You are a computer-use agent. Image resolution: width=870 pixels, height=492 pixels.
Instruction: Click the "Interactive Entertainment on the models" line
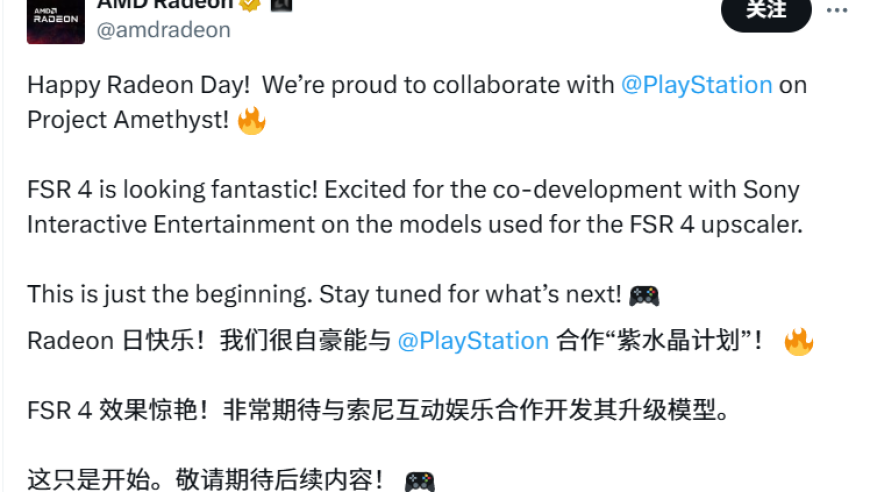click(x=415, y=225)
